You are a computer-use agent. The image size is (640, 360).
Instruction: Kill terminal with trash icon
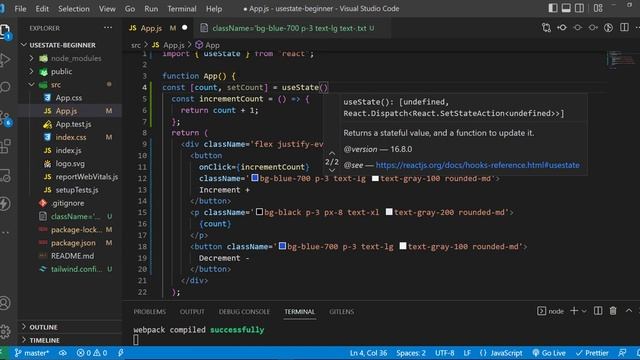(x=613, y=311)
